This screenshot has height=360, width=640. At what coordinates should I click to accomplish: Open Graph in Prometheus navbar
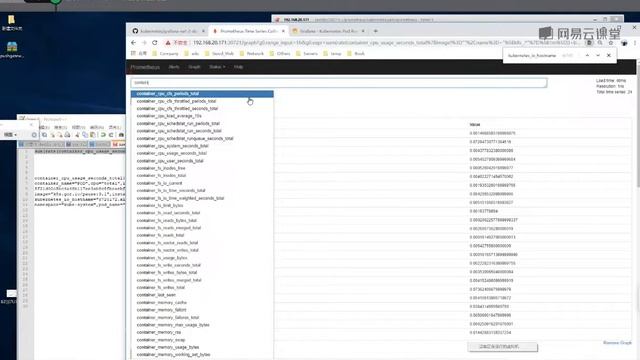(x=194, y=67)
